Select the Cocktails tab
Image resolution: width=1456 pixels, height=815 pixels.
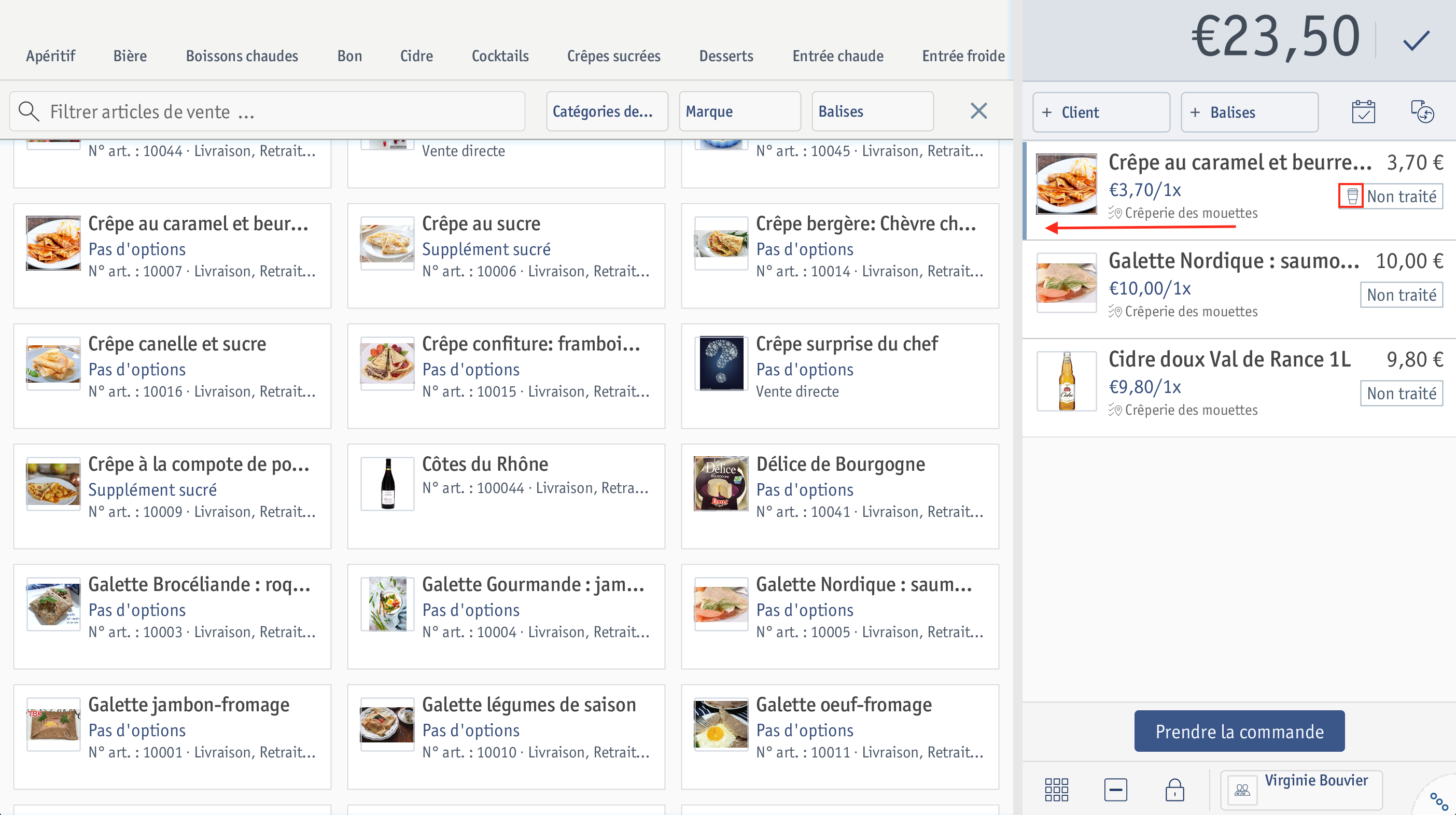point(500,56)
